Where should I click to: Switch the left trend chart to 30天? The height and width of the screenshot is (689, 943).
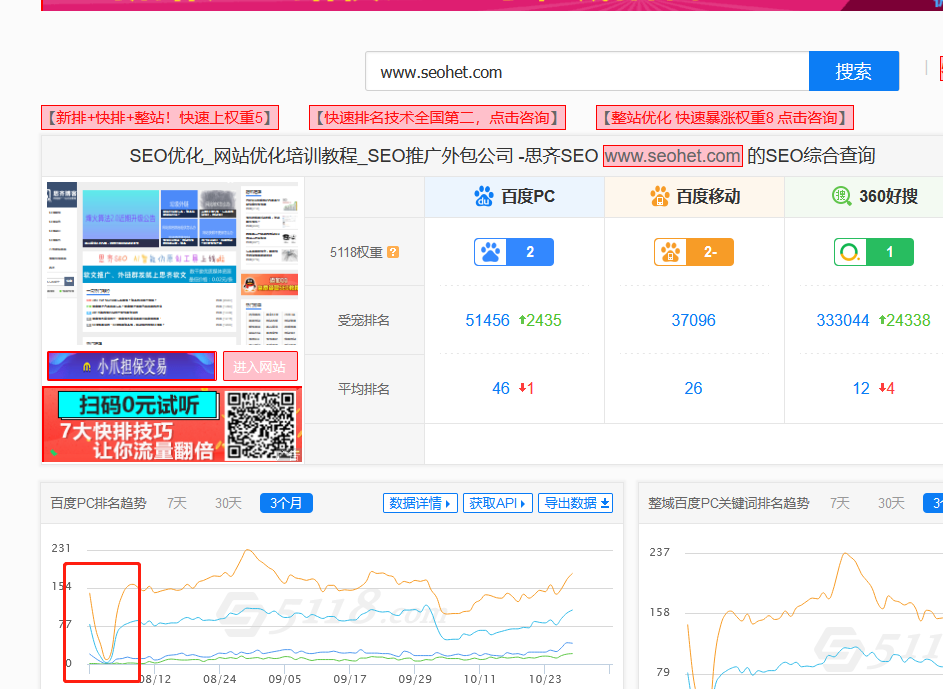[228, 503]
